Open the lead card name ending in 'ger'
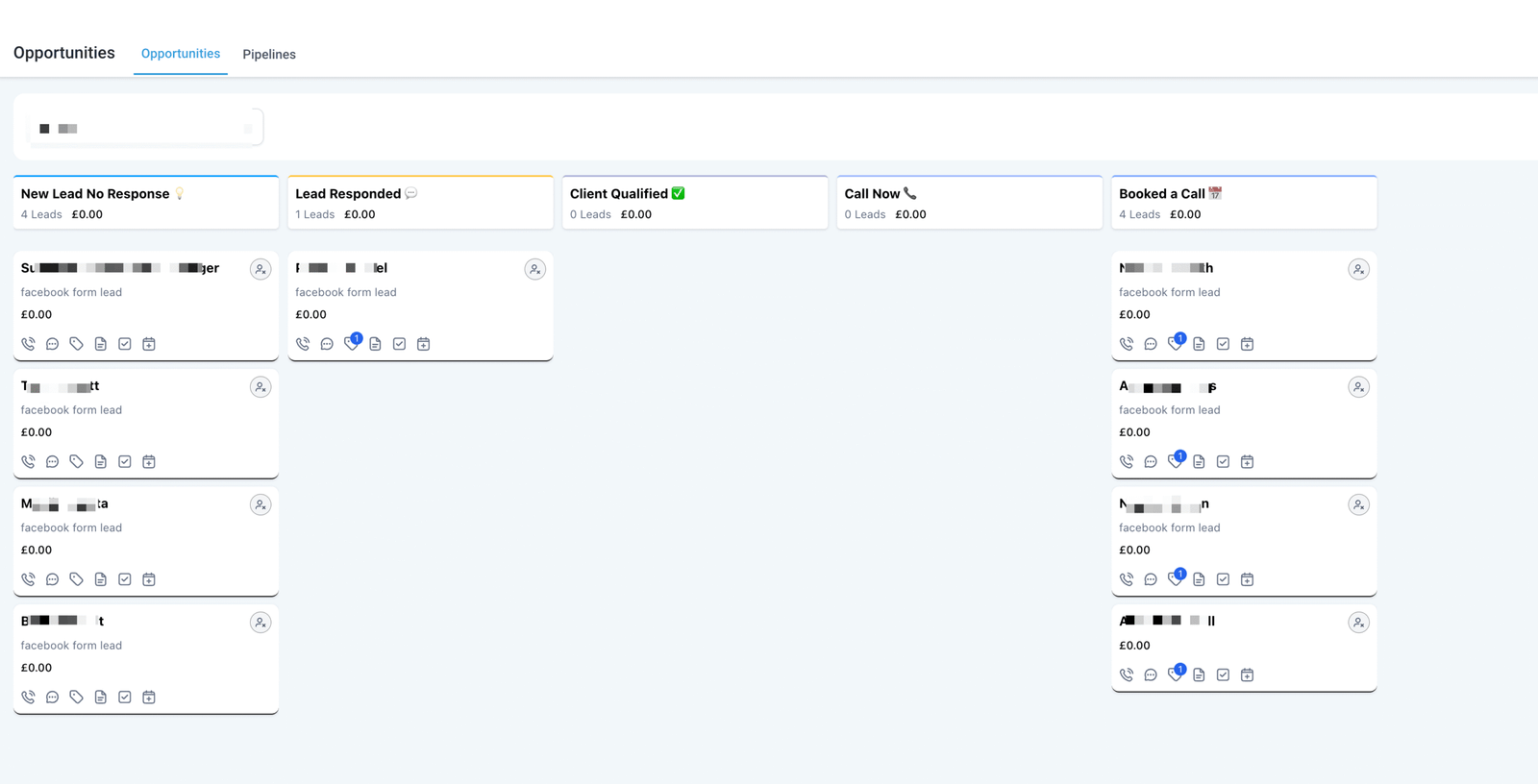The height and width of the screenshot is (784, 1538). (x=120, y=268)
